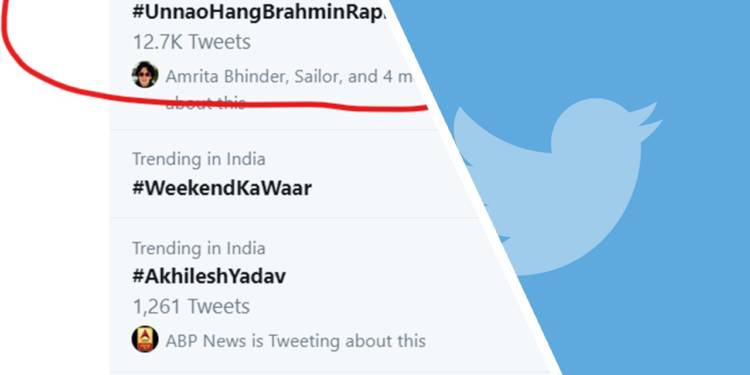
Task: Open the #WeekendKaWaar trending hashtag
Action: pos(221,188)
